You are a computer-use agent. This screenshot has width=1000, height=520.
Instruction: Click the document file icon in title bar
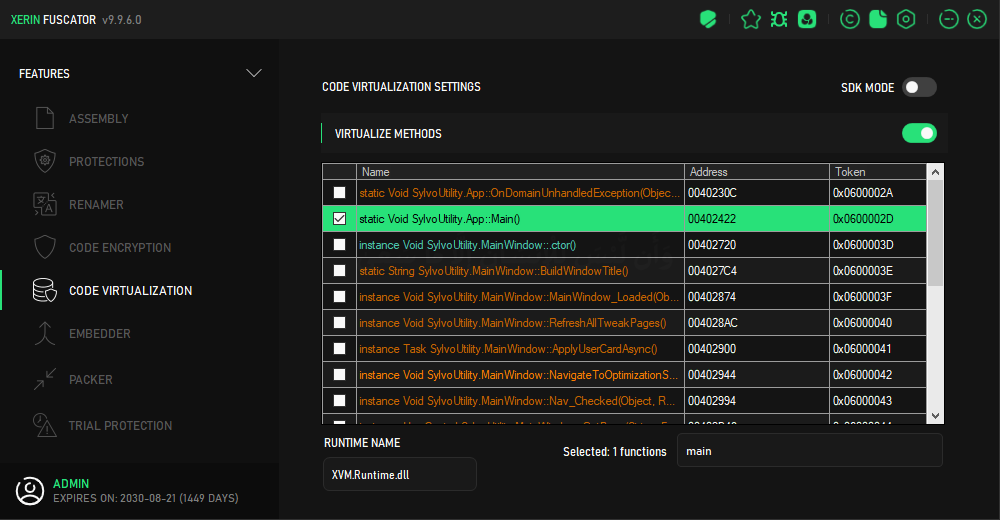click(878, 20)
